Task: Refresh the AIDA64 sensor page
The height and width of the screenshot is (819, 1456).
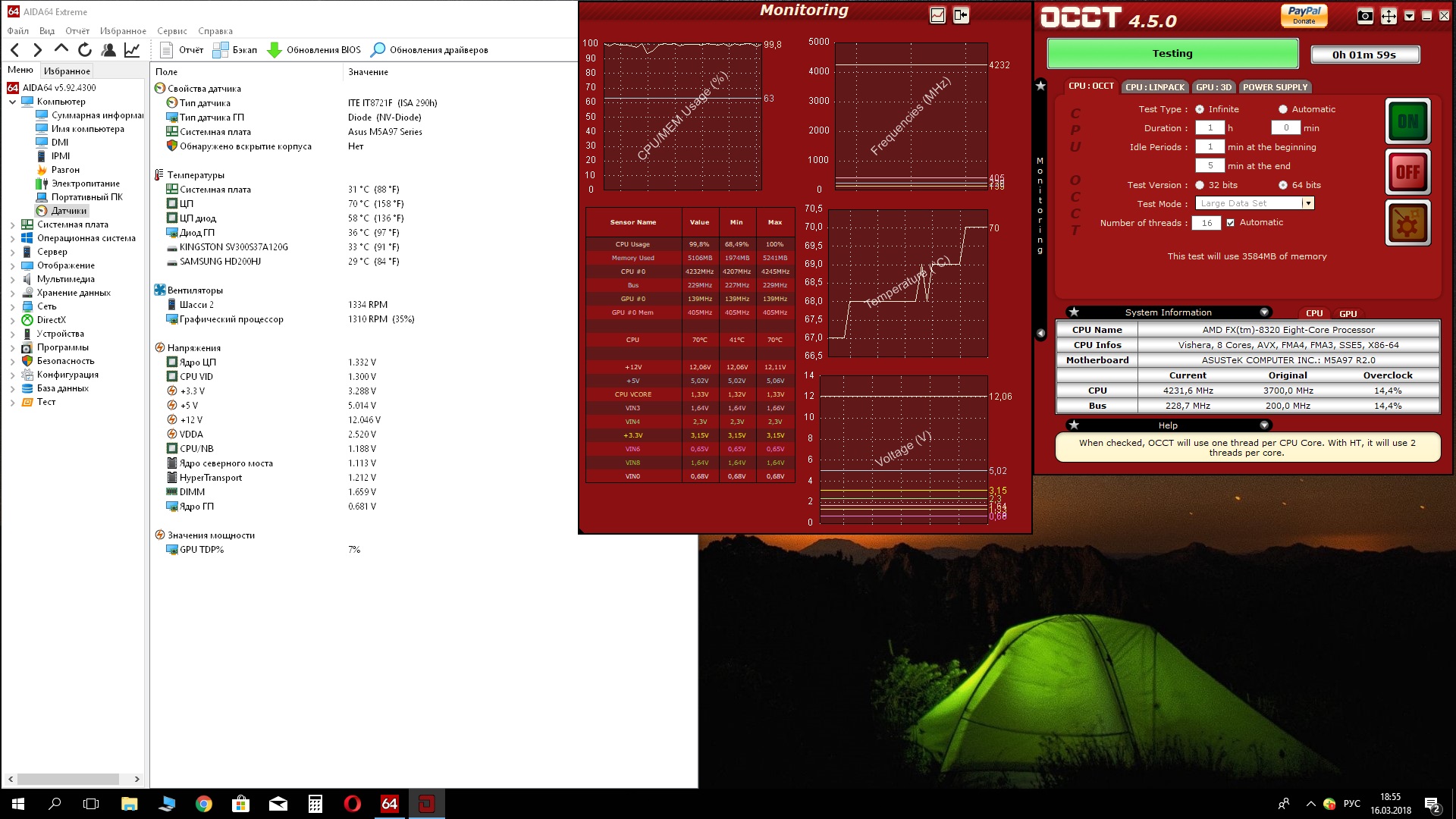Action: click(x=85, y=50)
